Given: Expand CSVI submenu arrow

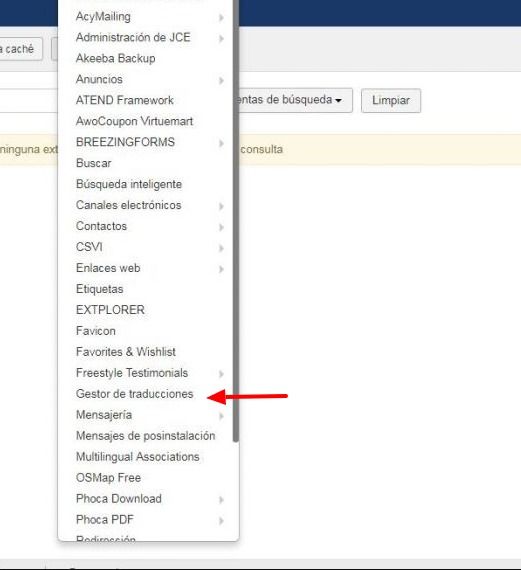Looking at the screenshot, I should point(221,248).
